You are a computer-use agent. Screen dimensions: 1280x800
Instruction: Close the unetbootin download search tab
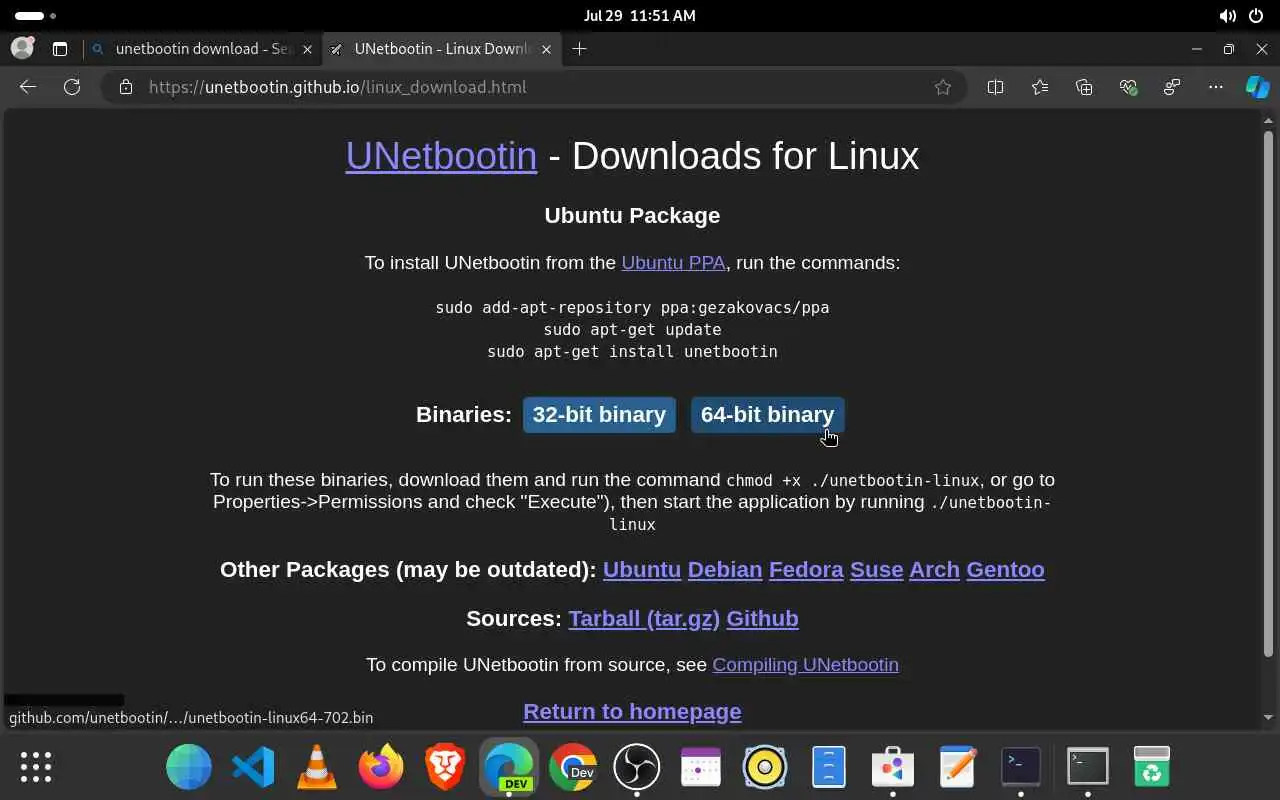tap(307, 49)
